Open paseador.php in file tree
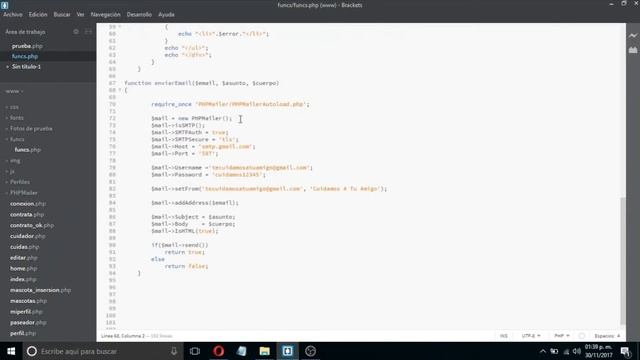The image size is (640, 360). (28, 322)
